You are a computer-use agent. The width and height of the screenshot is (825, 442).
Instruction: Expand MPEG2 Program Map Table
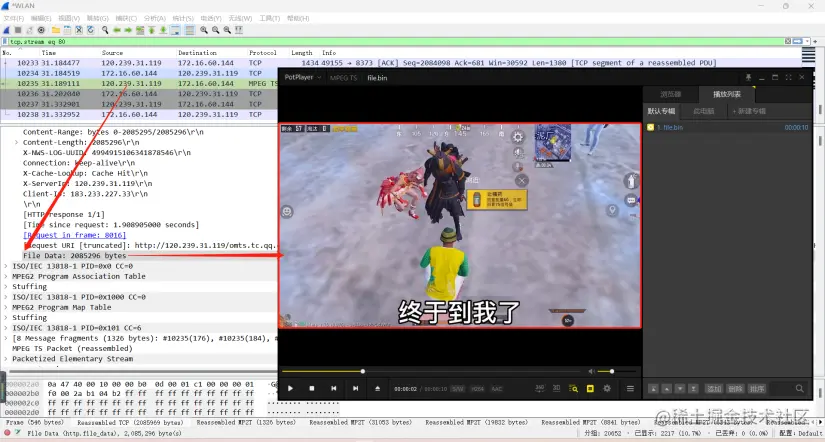[x=6, y=307]
